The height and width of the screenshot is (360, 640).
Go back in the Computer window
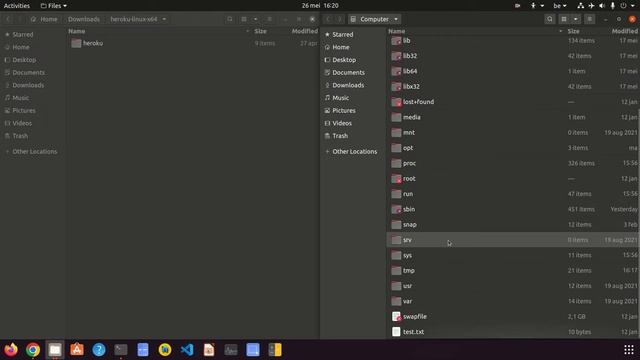pyautogui.click(x=328, y=19)
